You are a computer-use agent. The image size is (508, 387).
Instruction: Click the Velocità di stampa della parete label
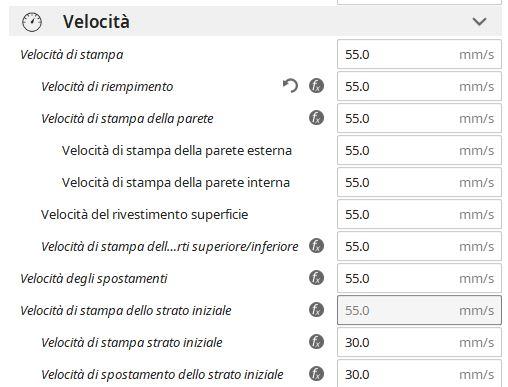pos(127,119)
